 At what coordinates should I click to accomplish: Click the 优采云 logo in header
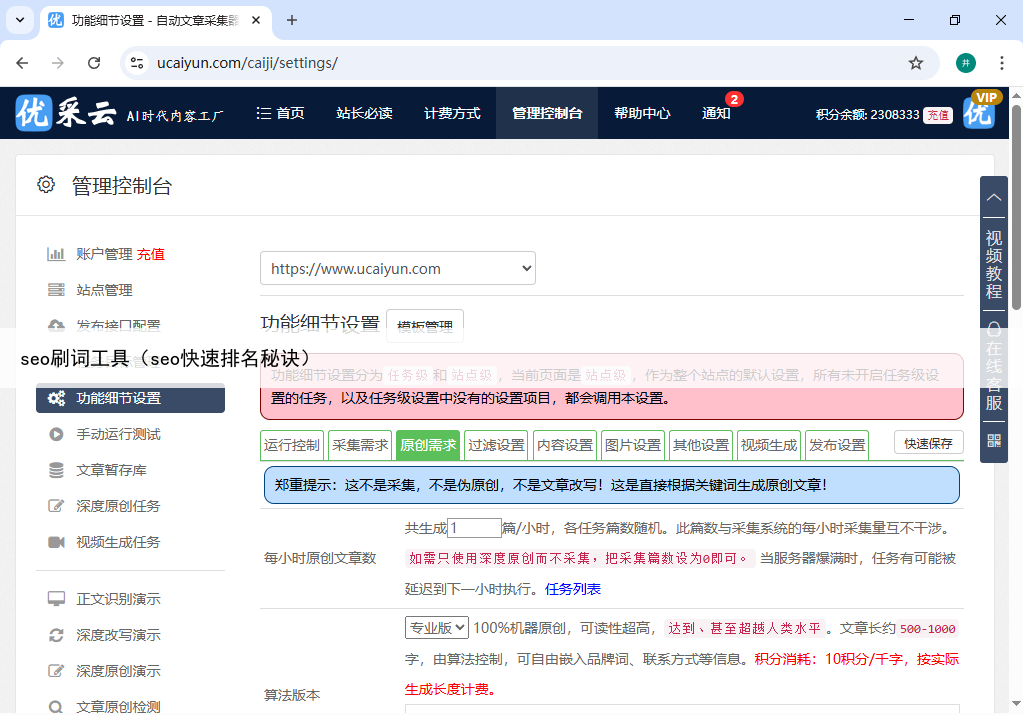click(x=66, y=113)
